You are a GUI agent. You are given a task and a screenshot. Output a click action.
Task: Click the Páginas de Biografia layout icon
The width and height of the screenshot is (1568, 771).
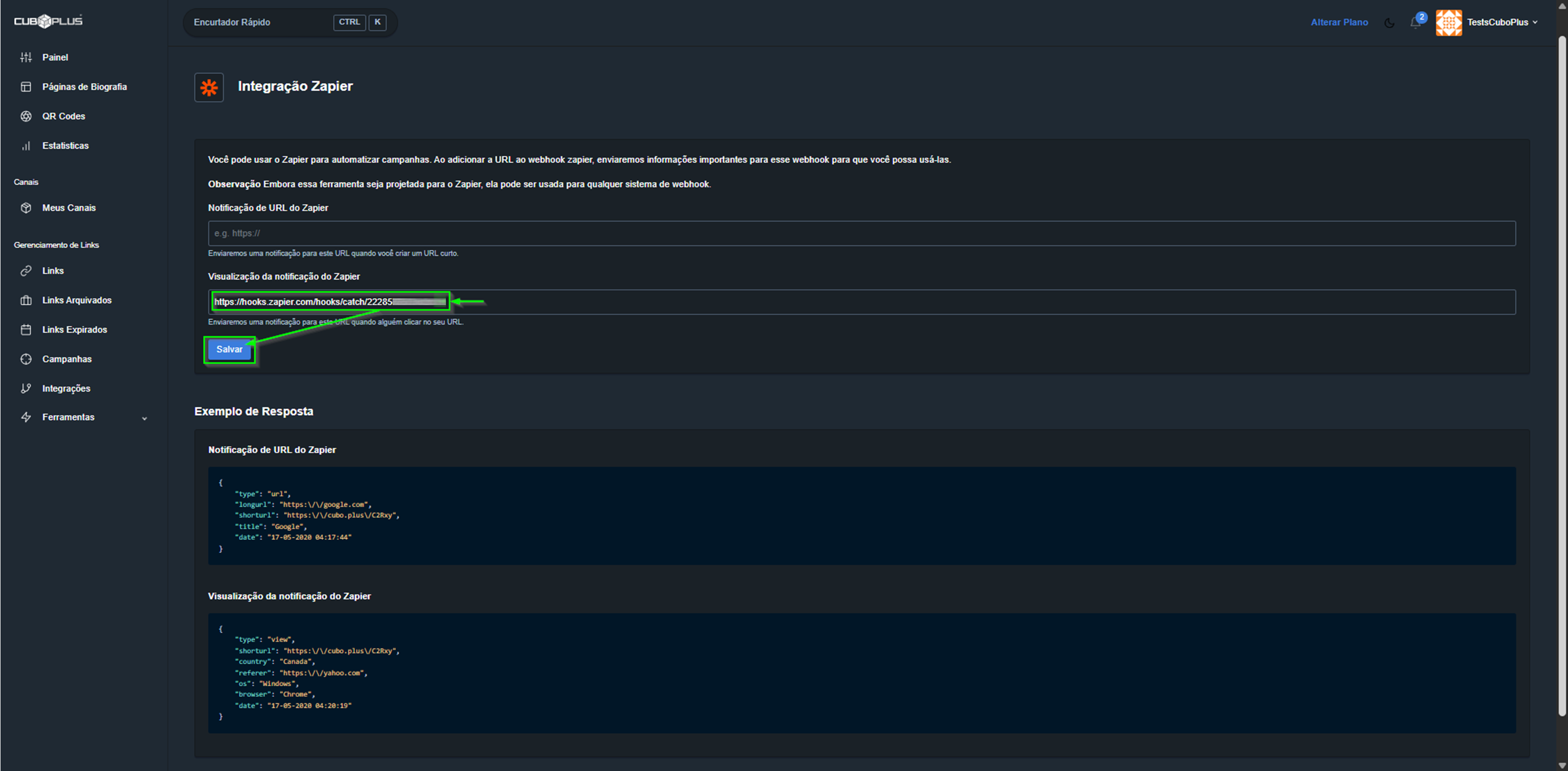[26, 86]
